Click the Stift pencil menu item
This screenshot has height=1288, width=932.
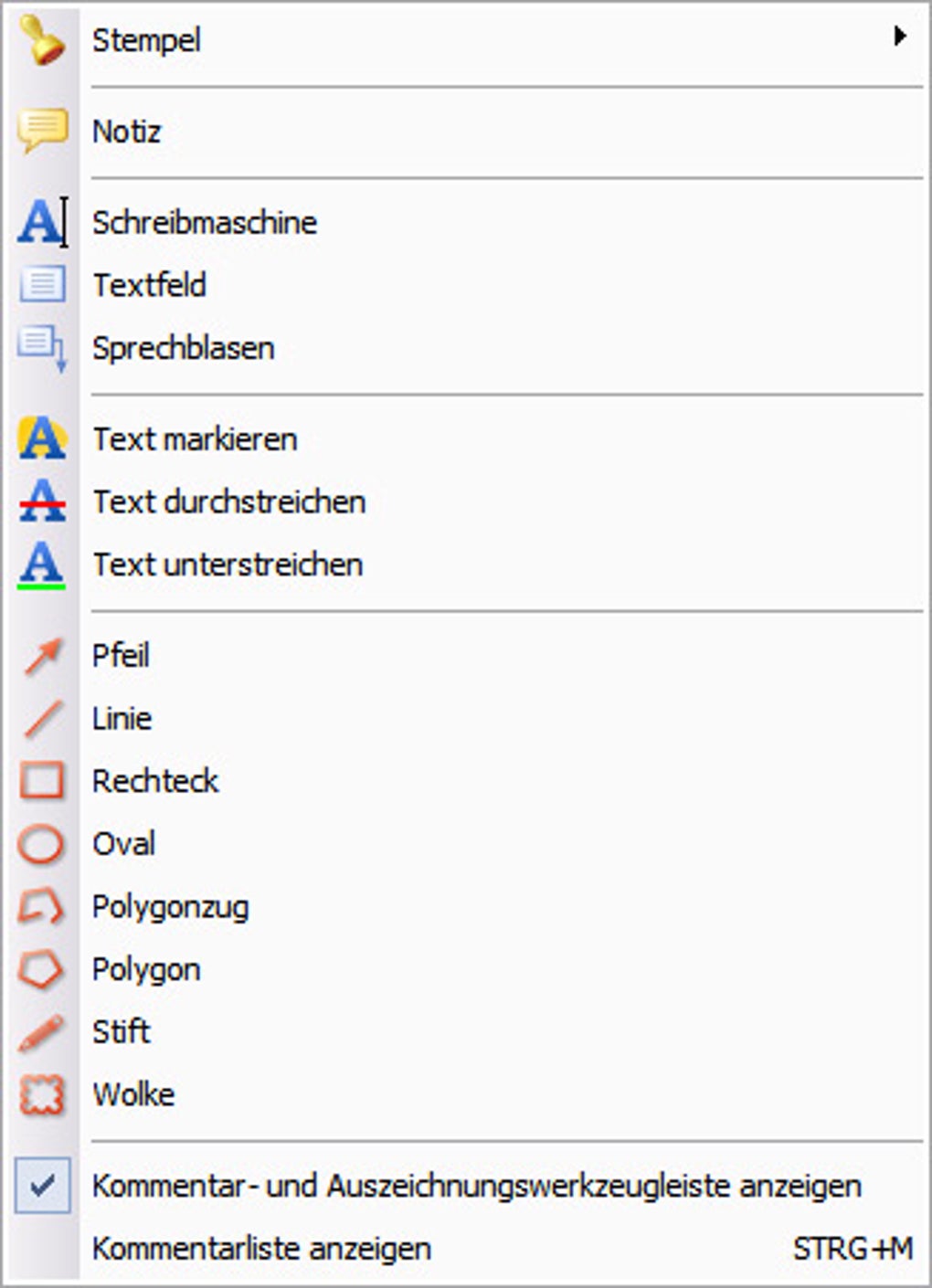click(x=121, y=1032)
